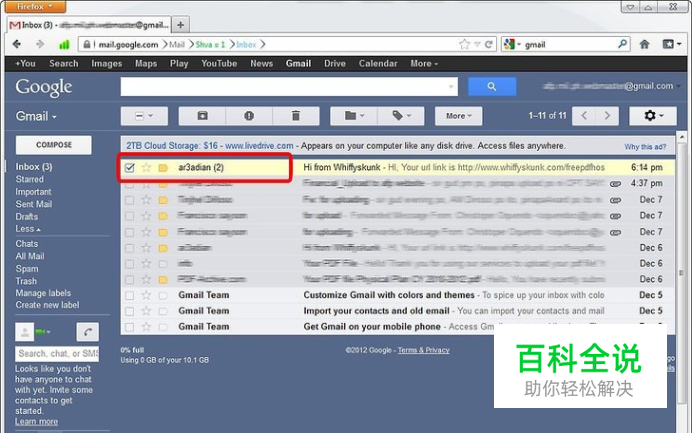692x433 pixels.
Task: Click +You in the Google bar
Action: pyautogui.click(x=25, y=64)
